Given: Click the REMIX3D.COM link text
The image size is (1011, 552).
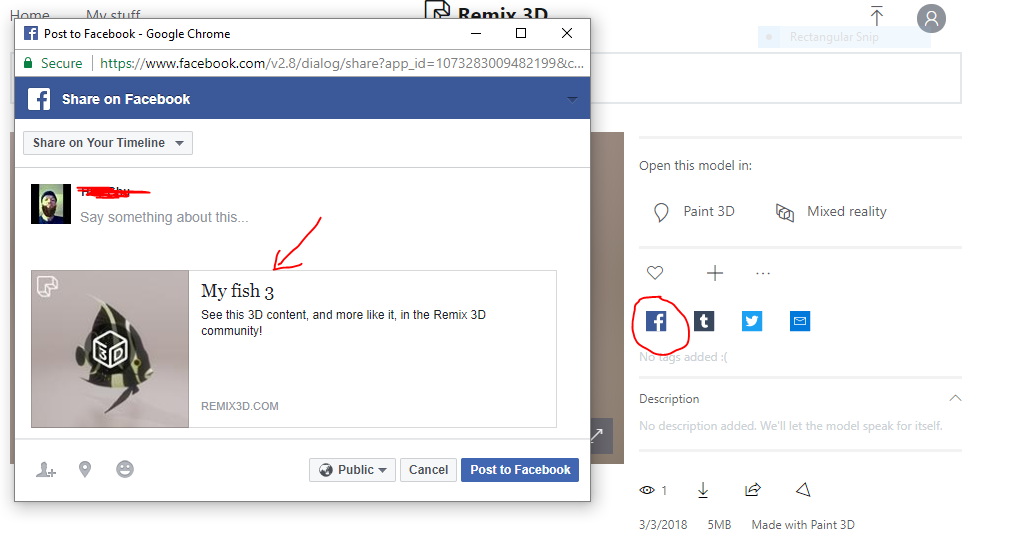Looking at the screenshot, I should pyautogui.click(x=240, y=406).
